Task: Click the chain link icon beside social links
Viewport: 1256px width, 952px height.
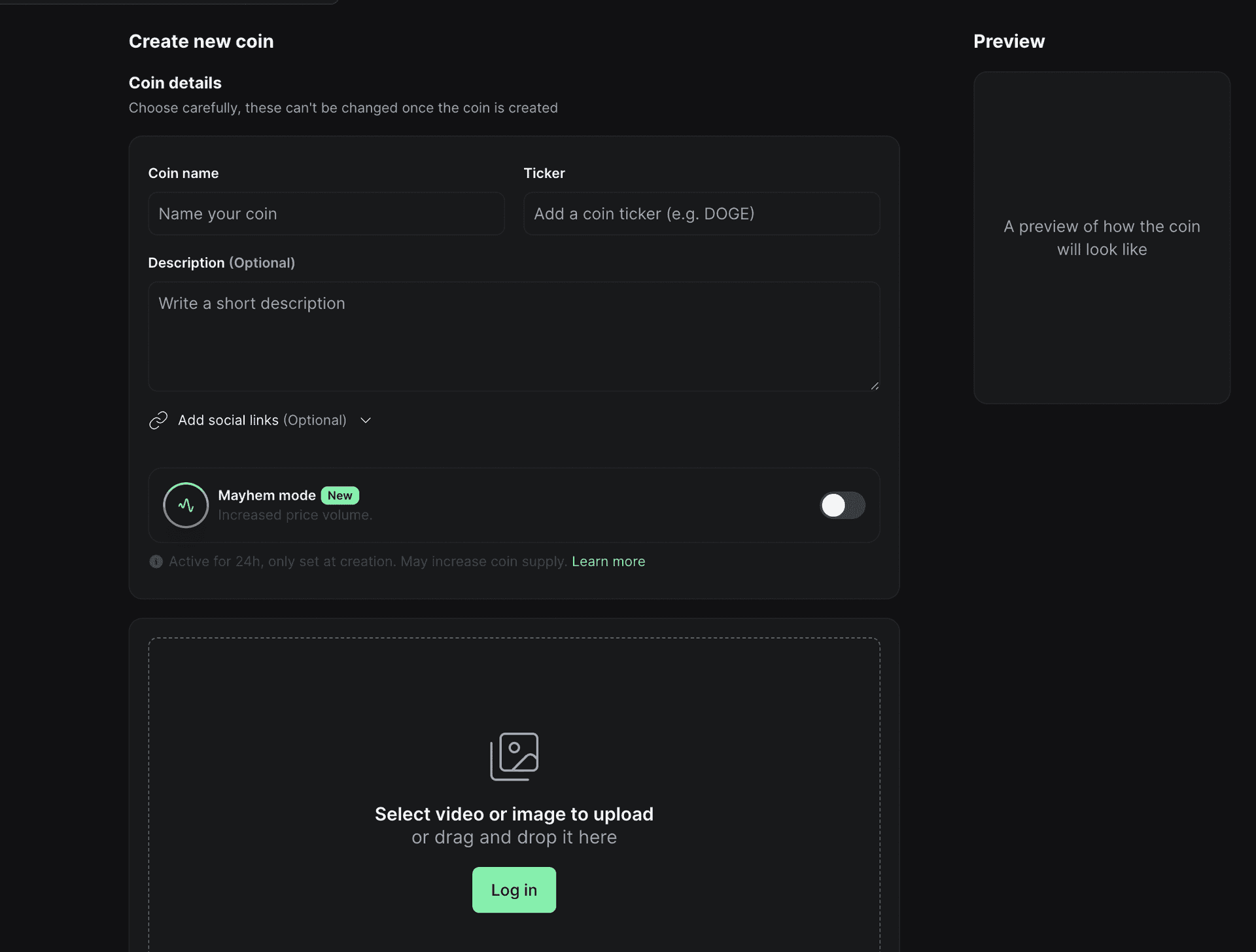Action: point(158,420)
